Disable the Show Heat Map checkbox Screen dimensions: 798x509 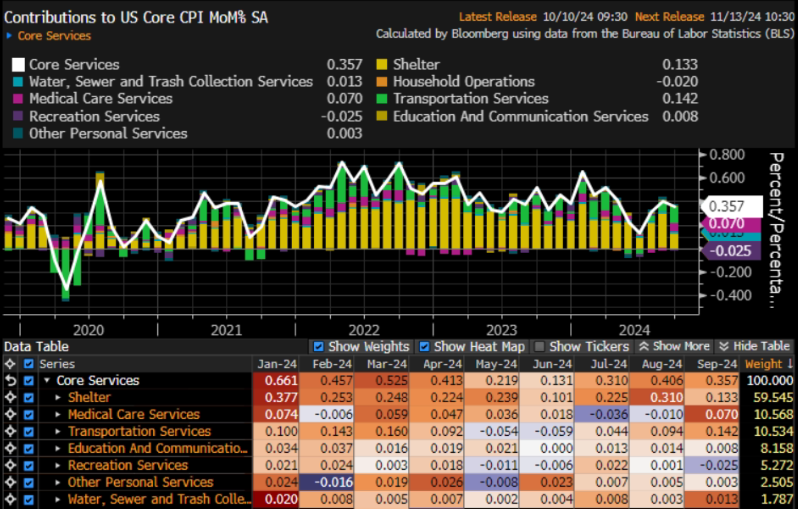coord(426,347)
